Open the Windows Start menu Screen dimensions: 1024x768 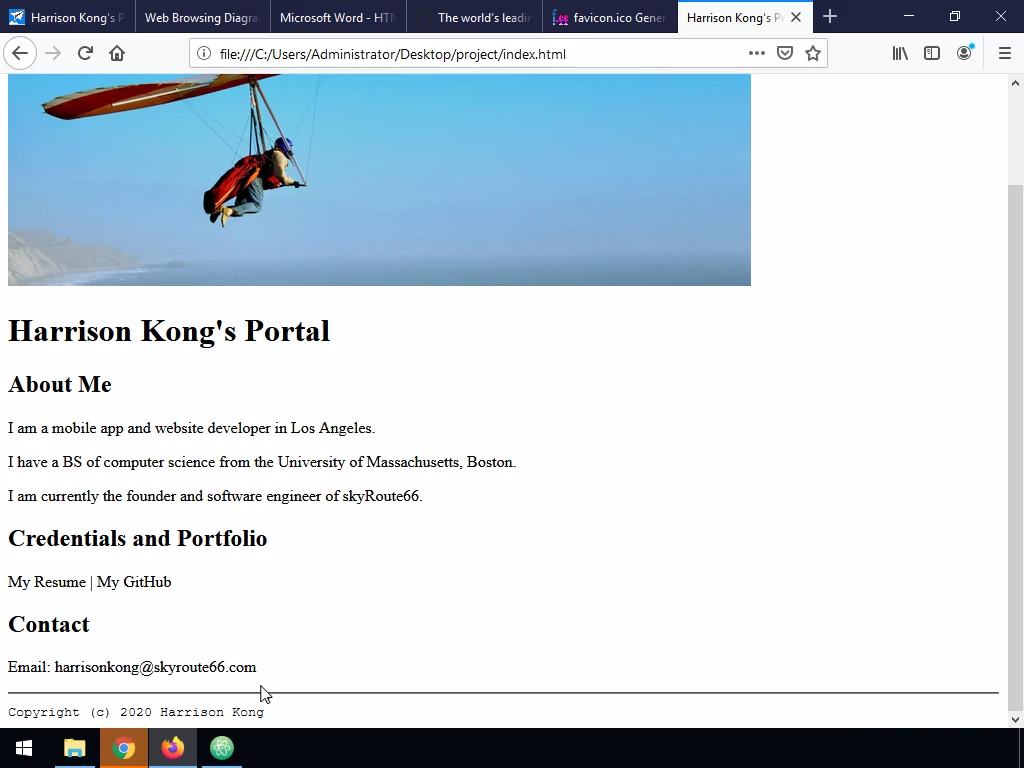[24, 748]
